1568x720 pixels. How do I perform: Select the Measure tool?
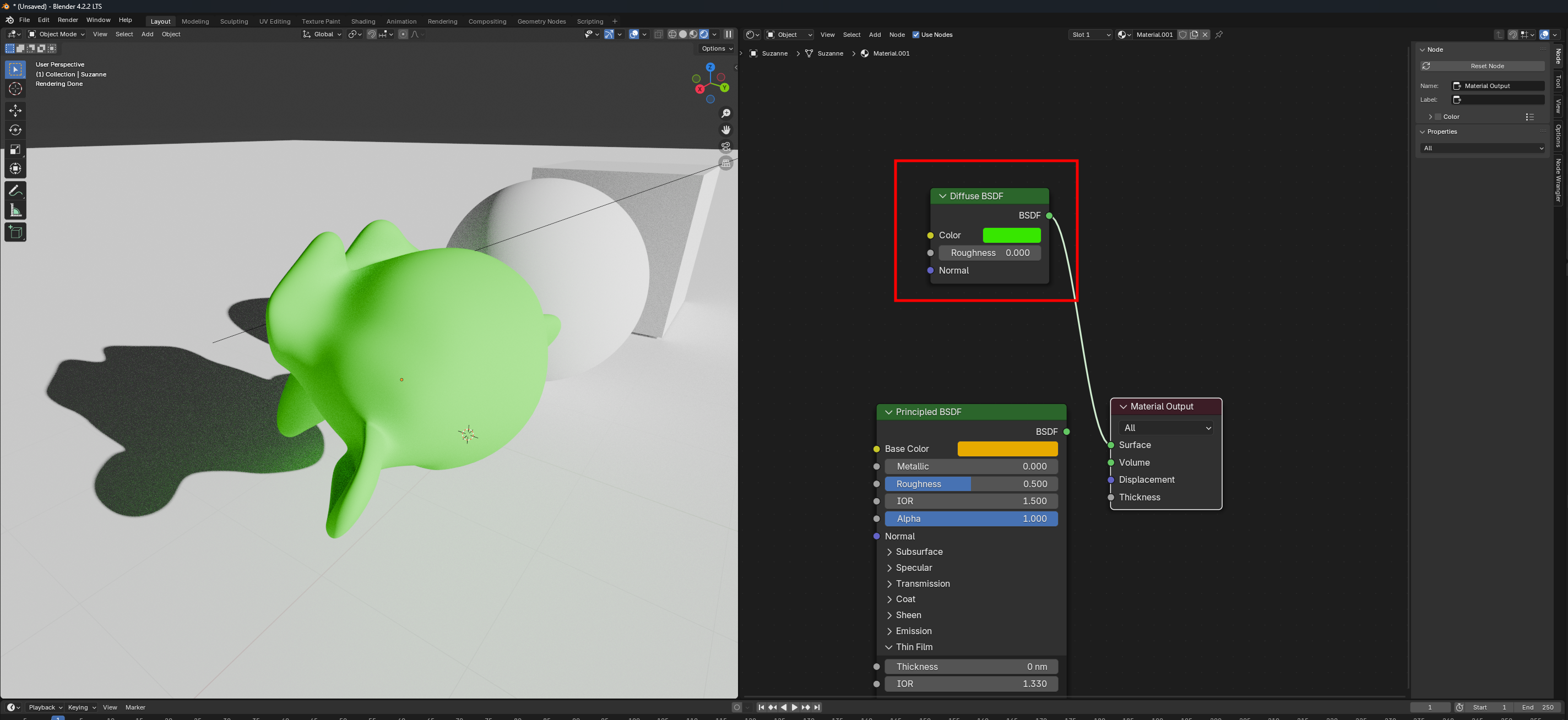[x=15, y=211]
